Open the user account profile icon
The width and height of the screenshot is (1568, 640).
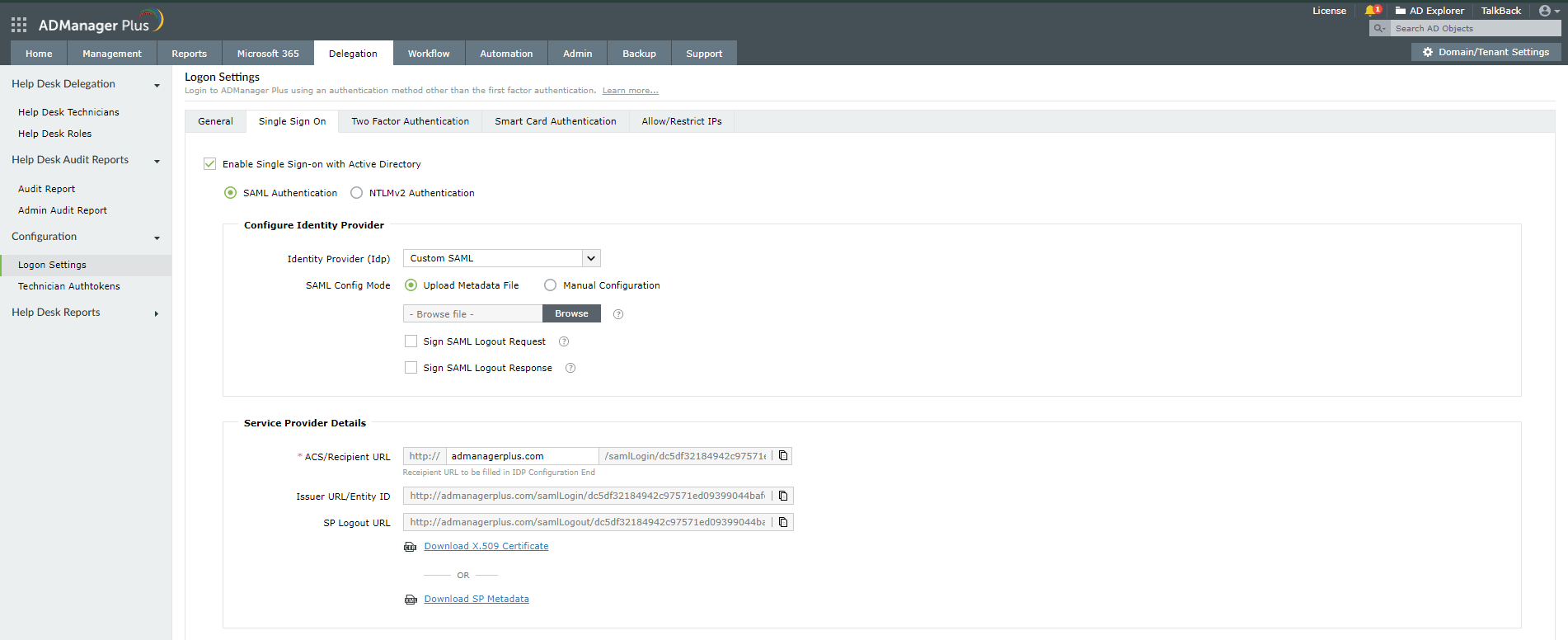pos(1545,11)
